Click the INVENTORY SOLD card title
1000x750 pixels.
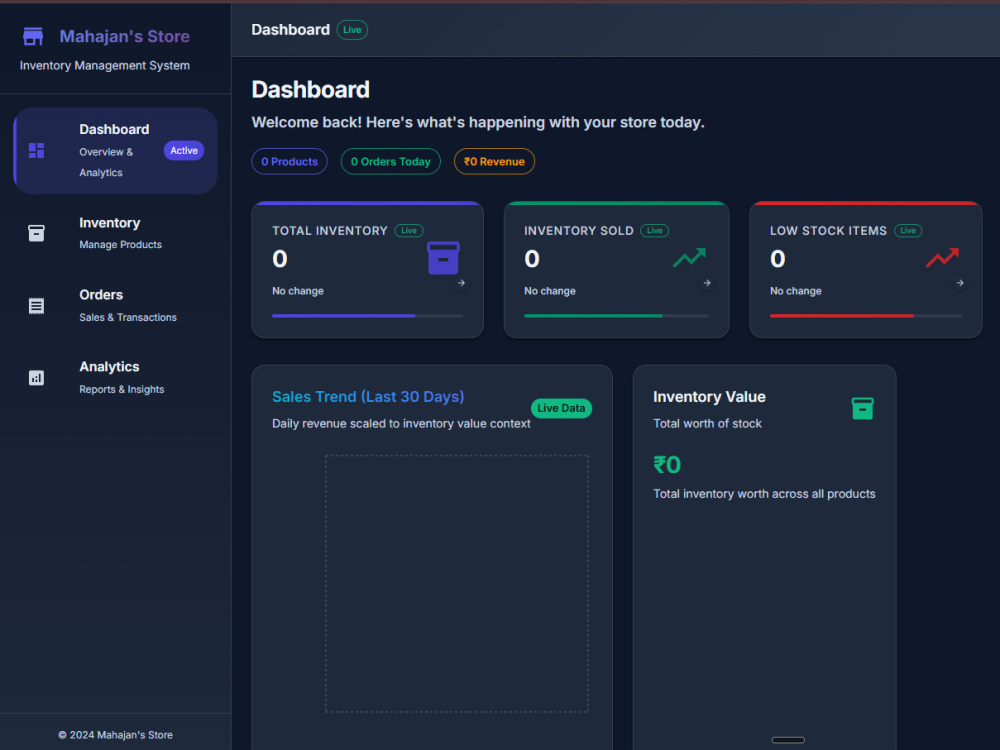pyautogui.click(x=578, y=231)
